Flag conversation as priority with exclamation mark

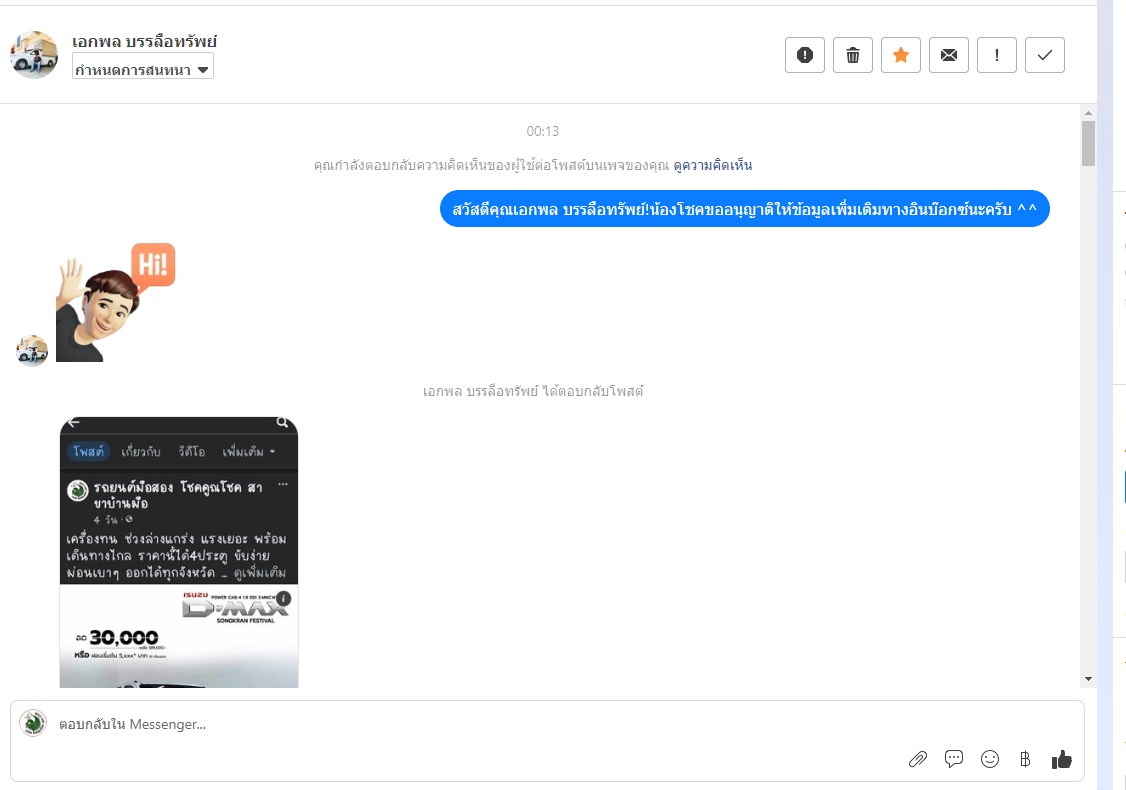(997, 55)
